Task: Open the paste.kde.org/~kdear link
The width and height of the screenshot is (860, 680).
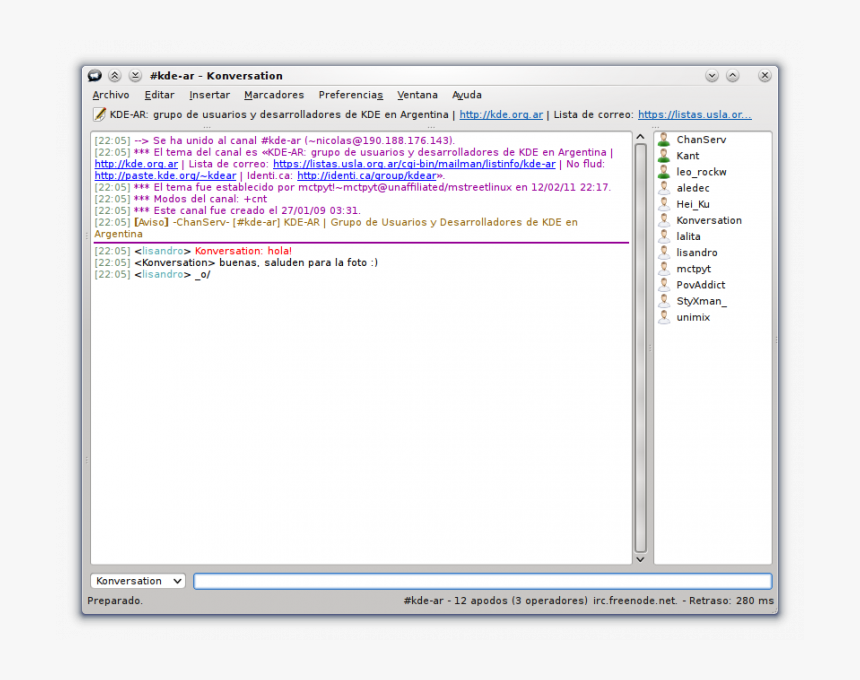Action: pos(165,175)
